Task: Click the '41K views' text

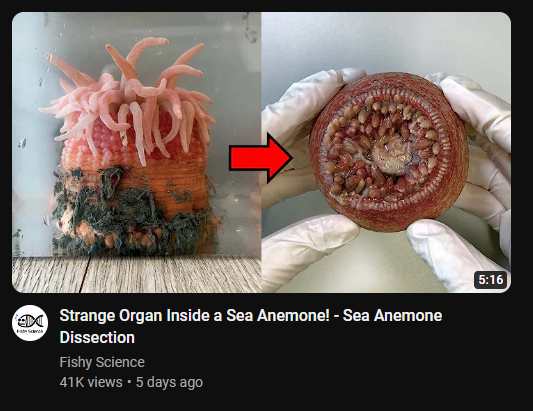Action: coord(91,382)
